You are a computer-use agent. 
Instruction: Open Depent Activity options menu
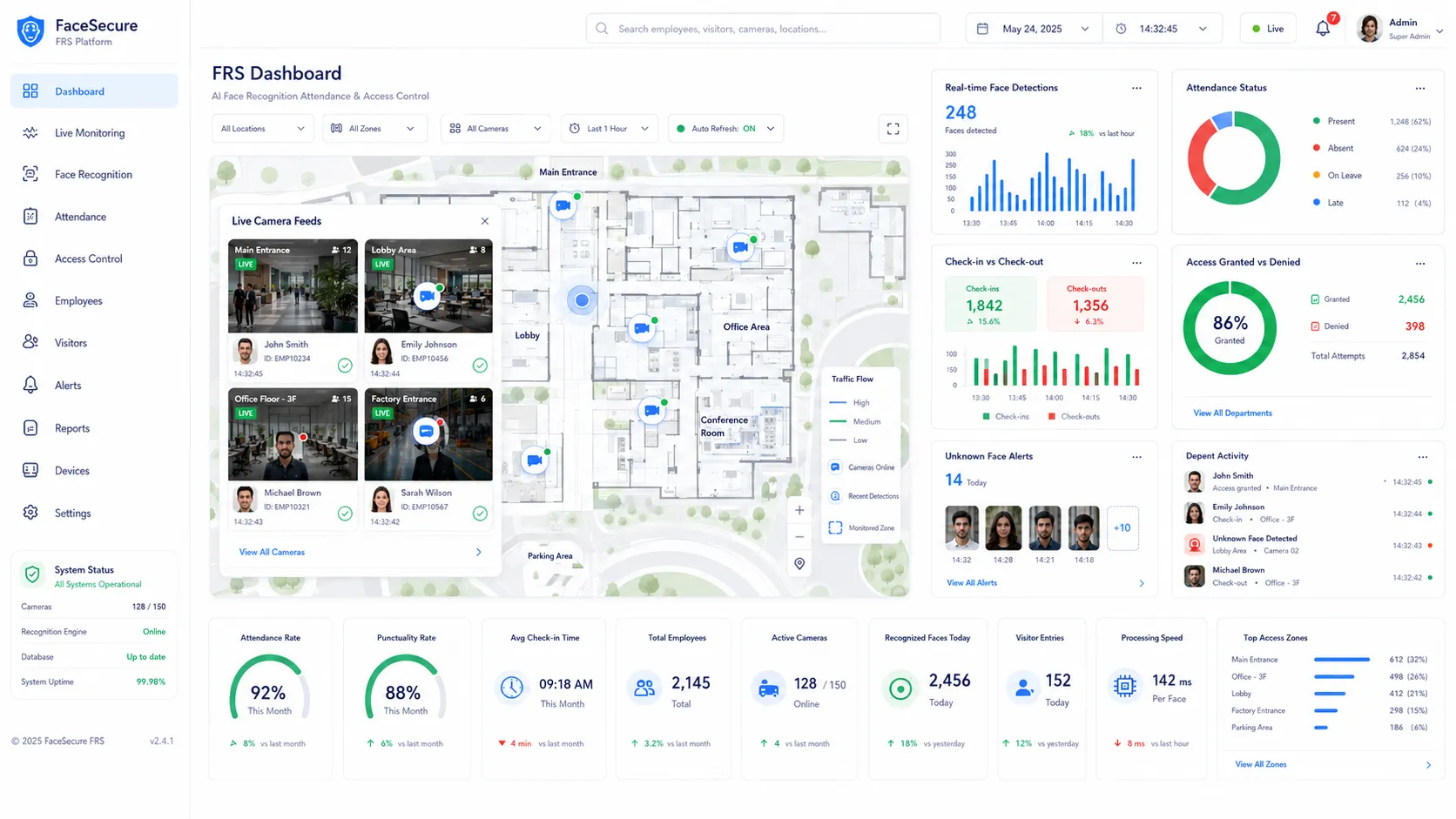1422,457
